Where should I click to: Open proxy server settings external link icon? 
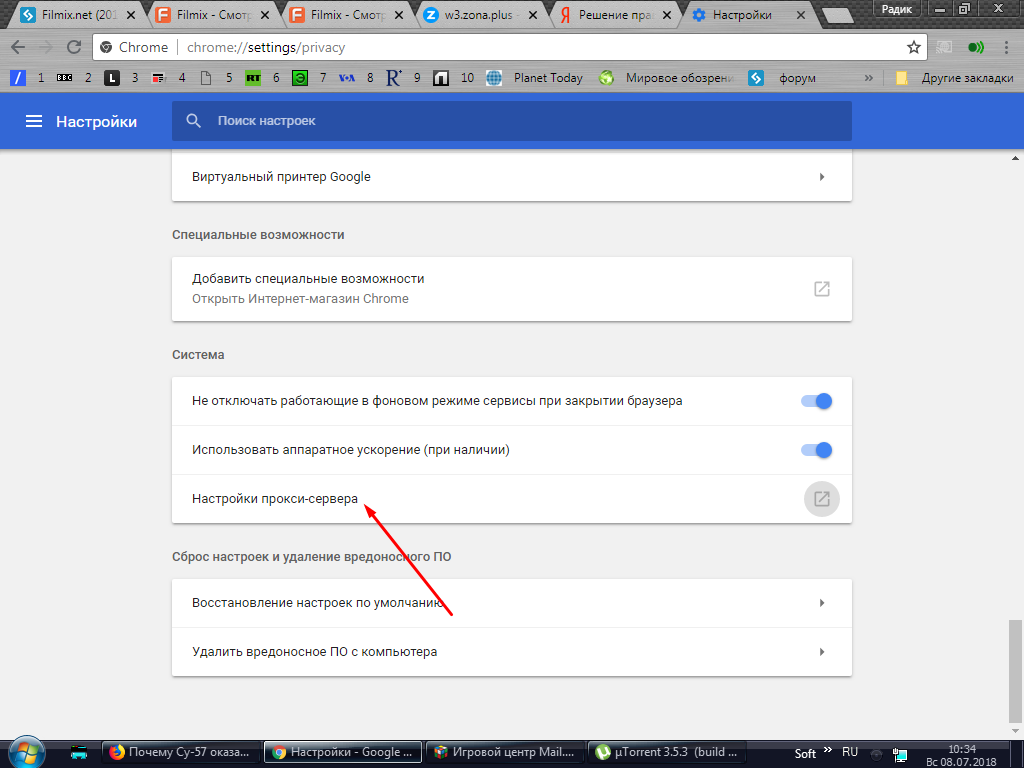(821, 499)
